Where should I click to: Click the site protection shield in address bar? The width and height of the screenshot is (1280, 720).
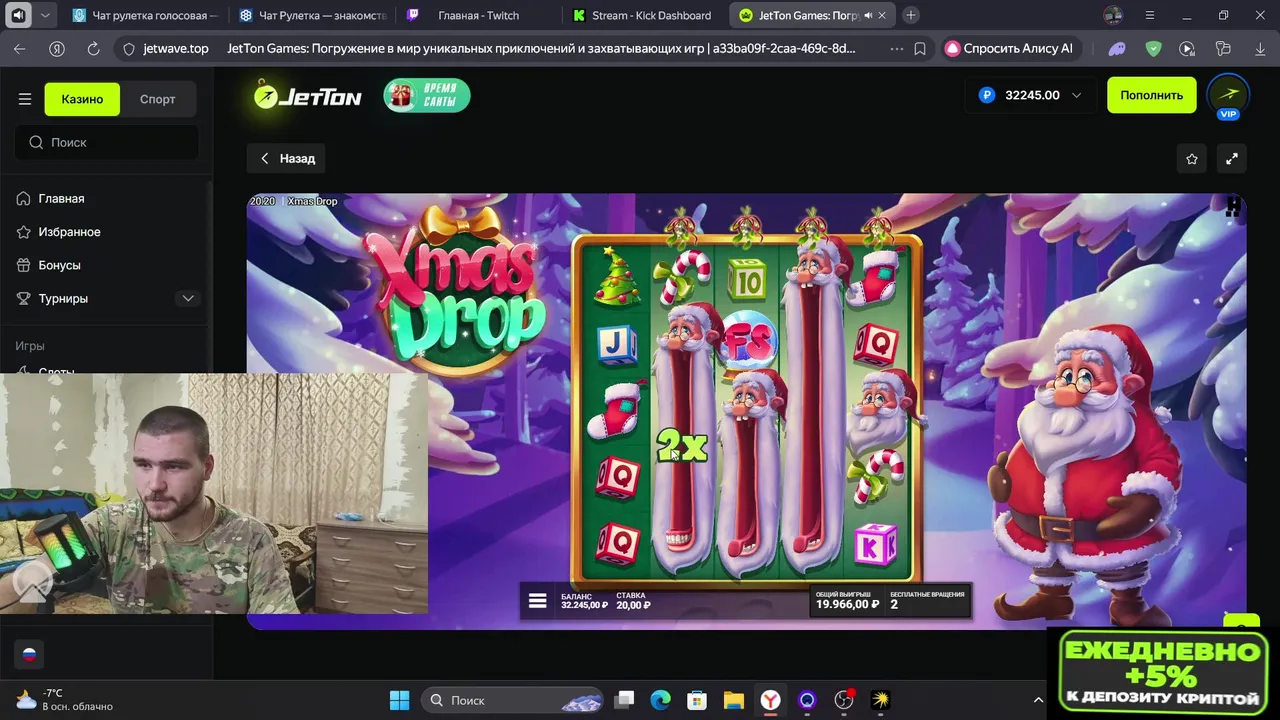(x=128, y=48)
